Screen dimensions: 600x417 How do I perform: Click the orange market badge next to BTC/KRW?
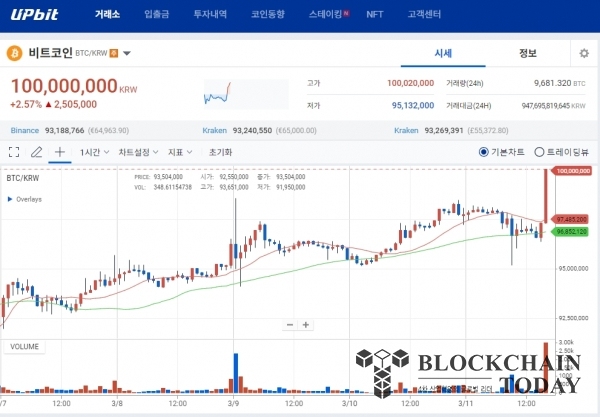tap(114, 53)
